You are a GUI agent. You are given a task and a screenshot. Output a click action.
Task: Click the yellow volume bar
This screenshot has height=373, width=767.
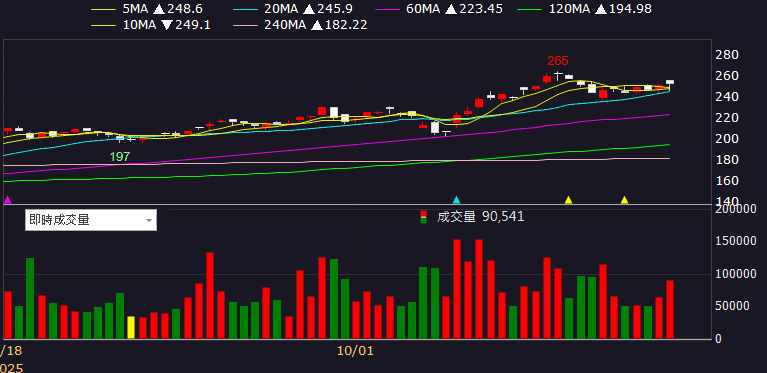(x=131, y=328)
